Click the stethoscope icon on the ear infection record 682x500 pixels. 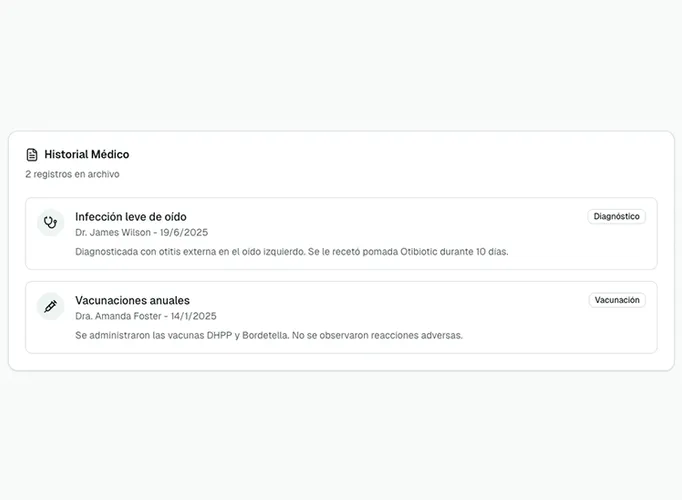pyautogui.click(x=50, y=223)
